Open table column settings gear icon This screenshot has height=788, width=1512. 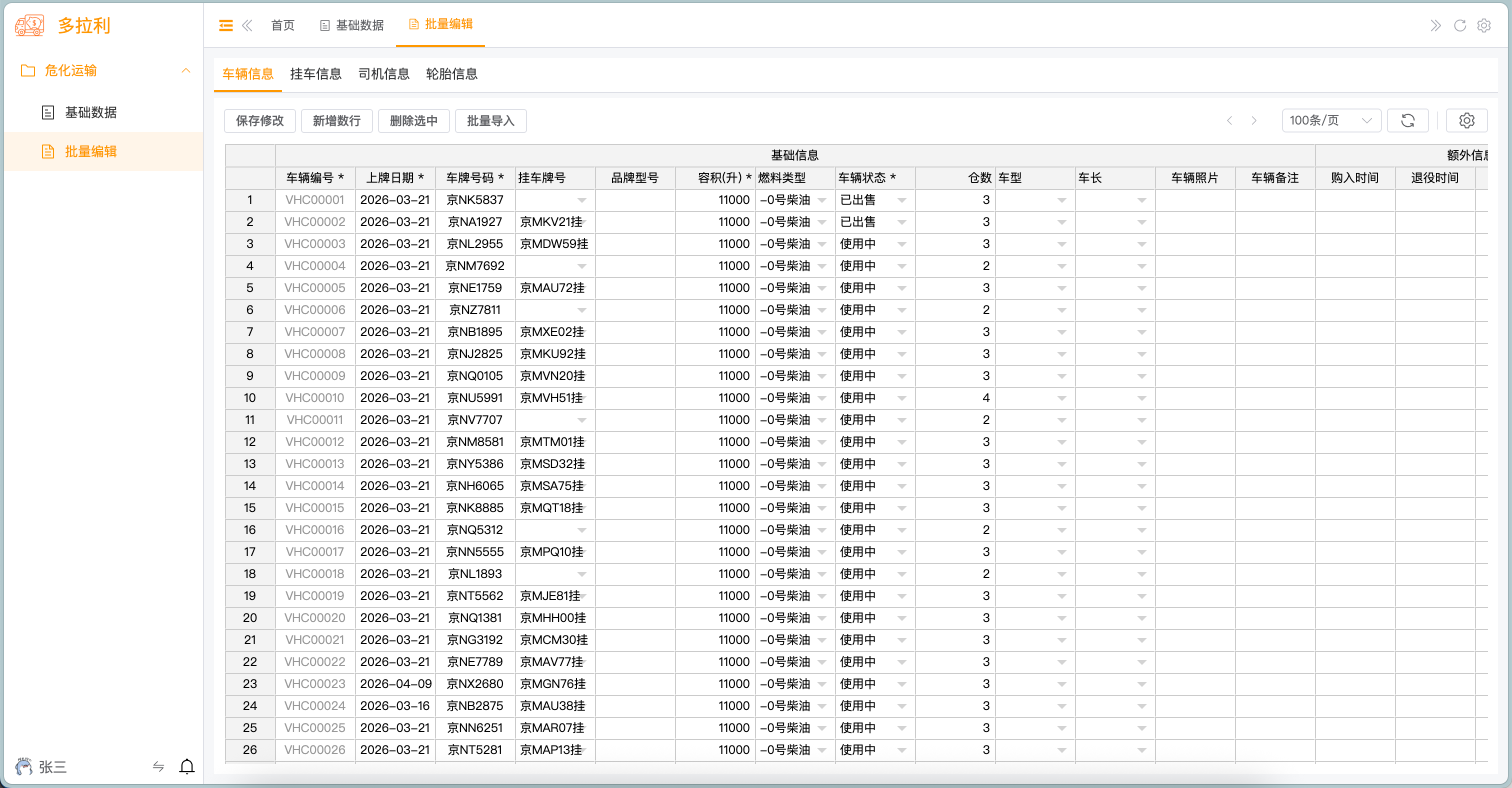pyautogui.click(x=1467, y=120)
